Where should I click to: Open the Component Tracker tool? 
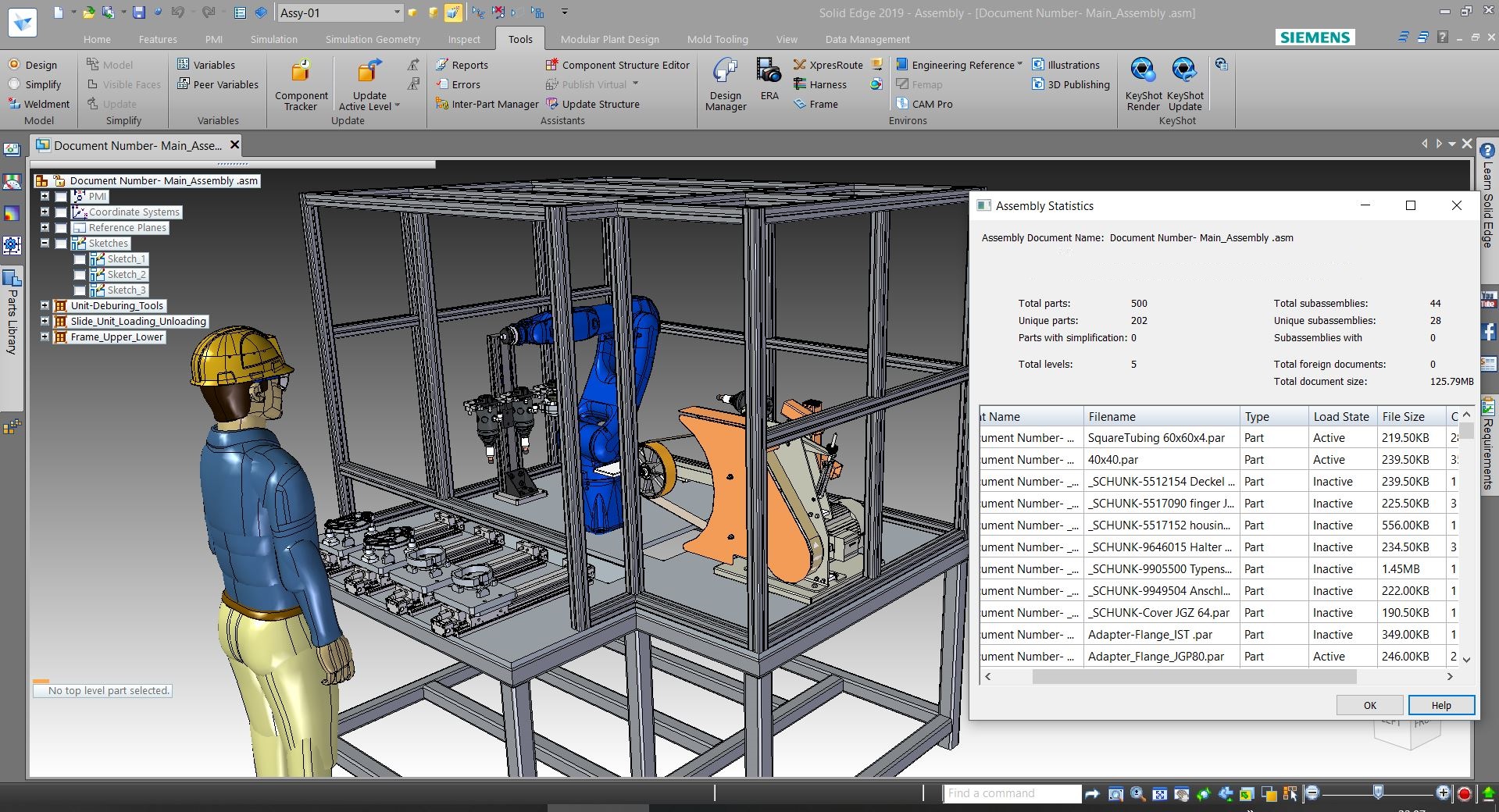click(x=301, y=84)
